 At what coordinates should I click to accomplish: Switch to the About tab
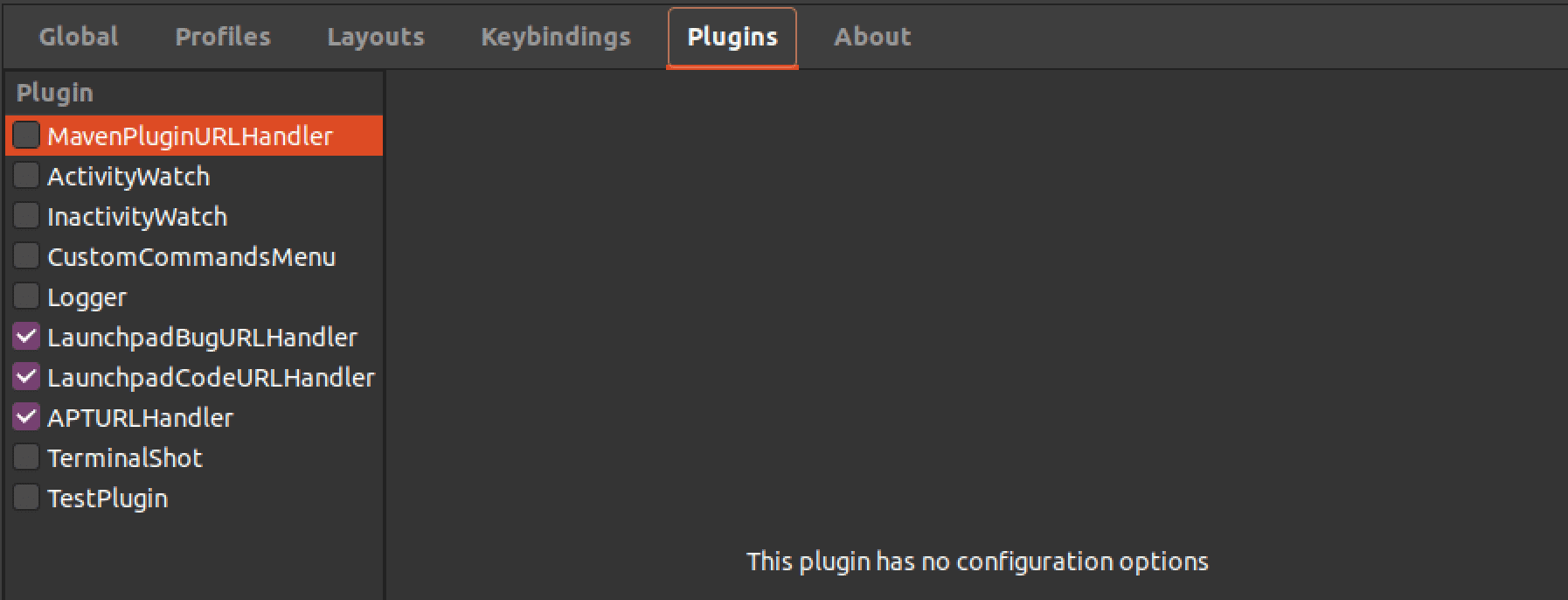point(872,37)
